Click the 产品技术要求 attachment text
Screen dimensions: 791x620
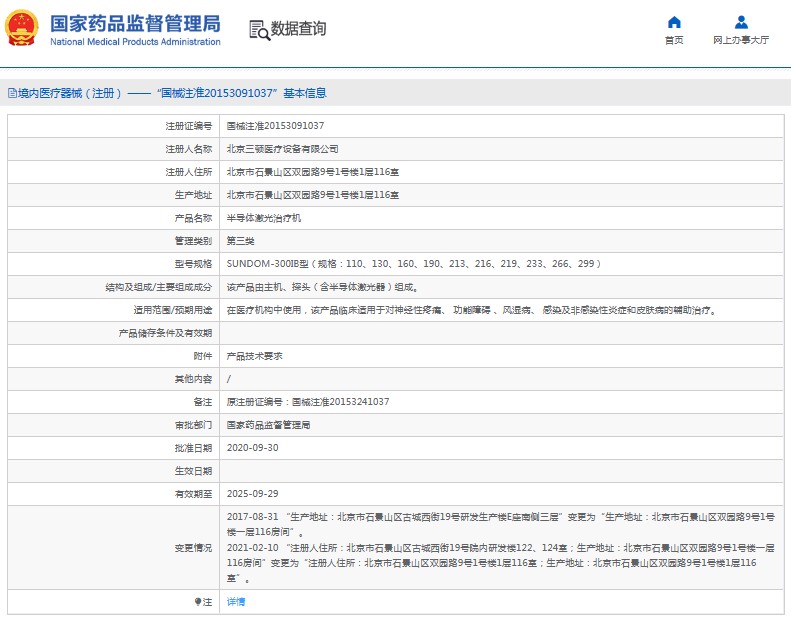pos(254,356)
